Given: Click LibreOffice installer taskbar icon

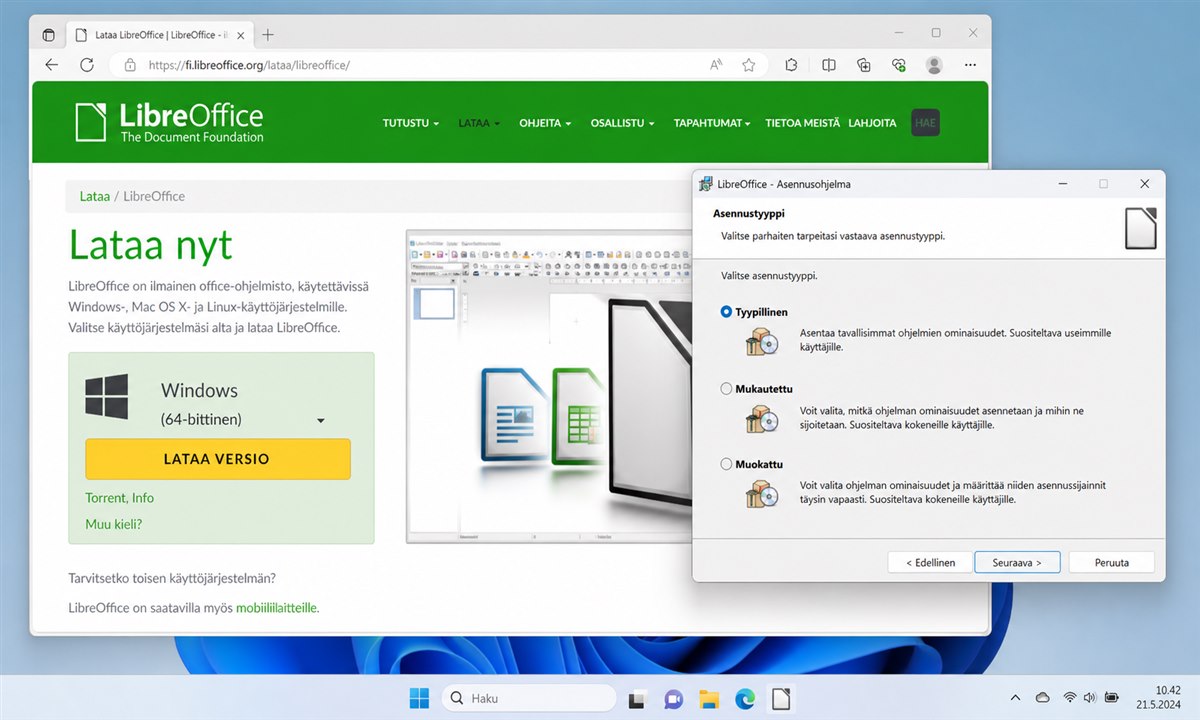Looking at the screenshot, I should 780,699.
